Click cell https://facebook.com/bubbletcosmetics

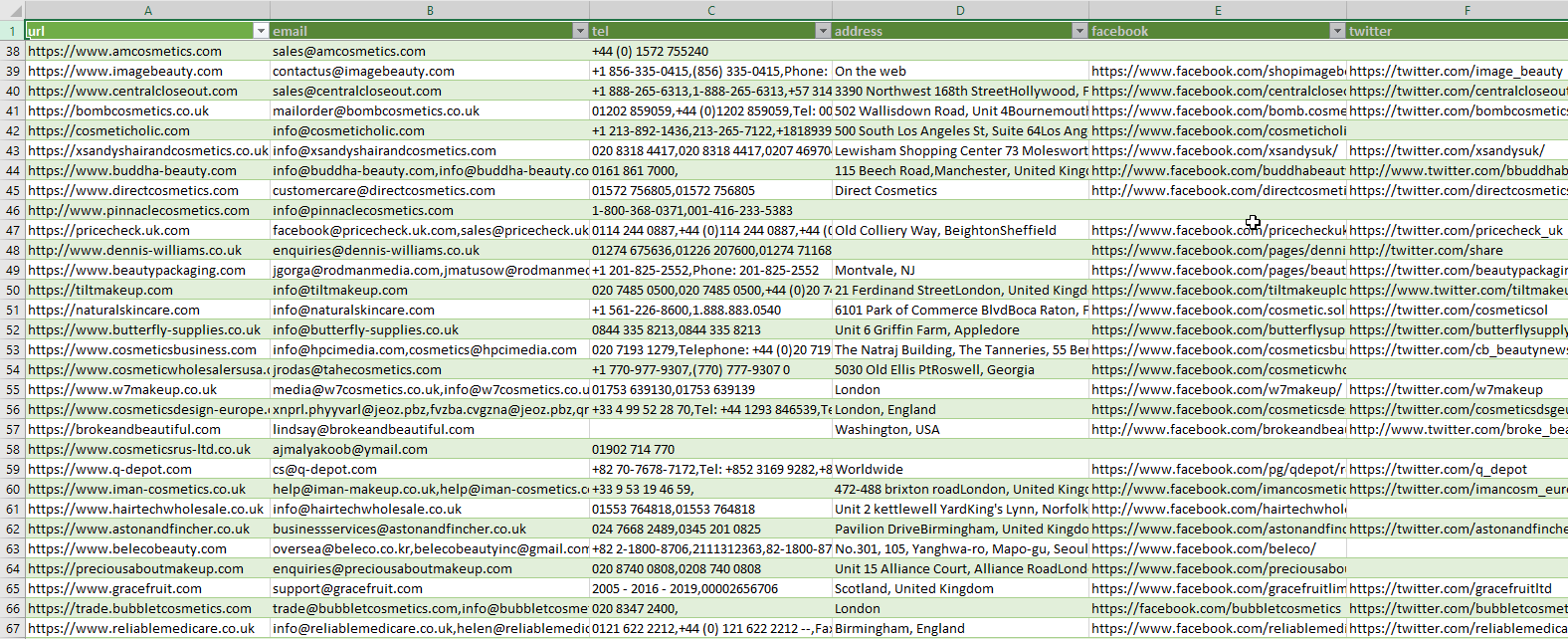(x=1218, y=608)
